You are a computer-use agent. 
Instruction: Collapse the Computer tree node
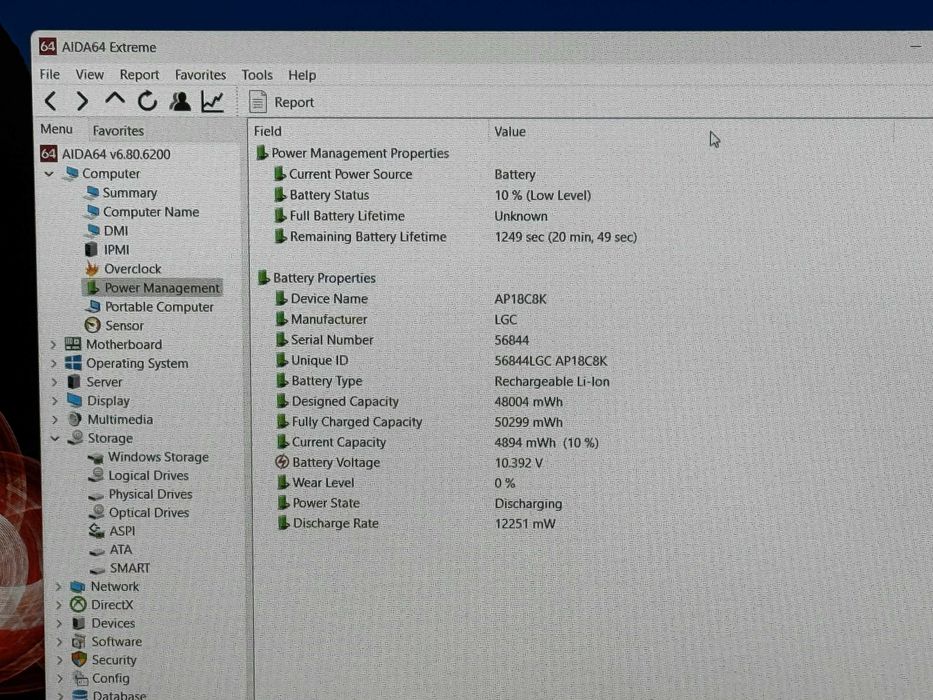click(x=49, y=174)
